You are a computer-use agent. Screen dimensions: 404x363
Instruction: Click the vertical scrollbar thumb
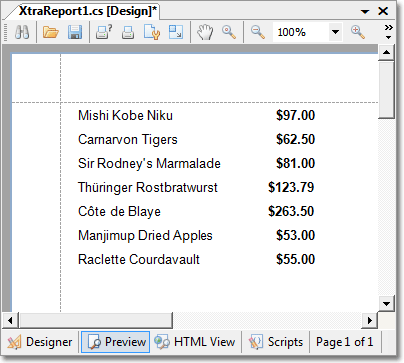pyautogui.click(x=387, y=89)
